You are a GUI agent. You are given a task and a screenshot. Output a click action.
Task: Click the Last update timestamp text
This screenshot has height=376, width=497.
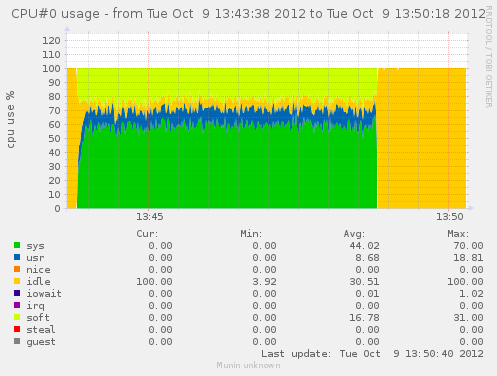(372, 354)
